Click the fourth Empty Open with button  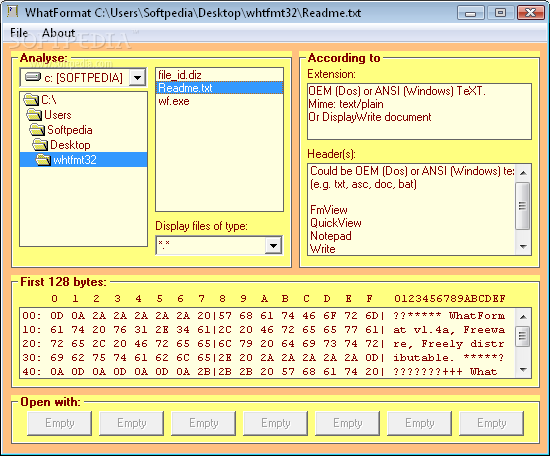tap(276, 423)
